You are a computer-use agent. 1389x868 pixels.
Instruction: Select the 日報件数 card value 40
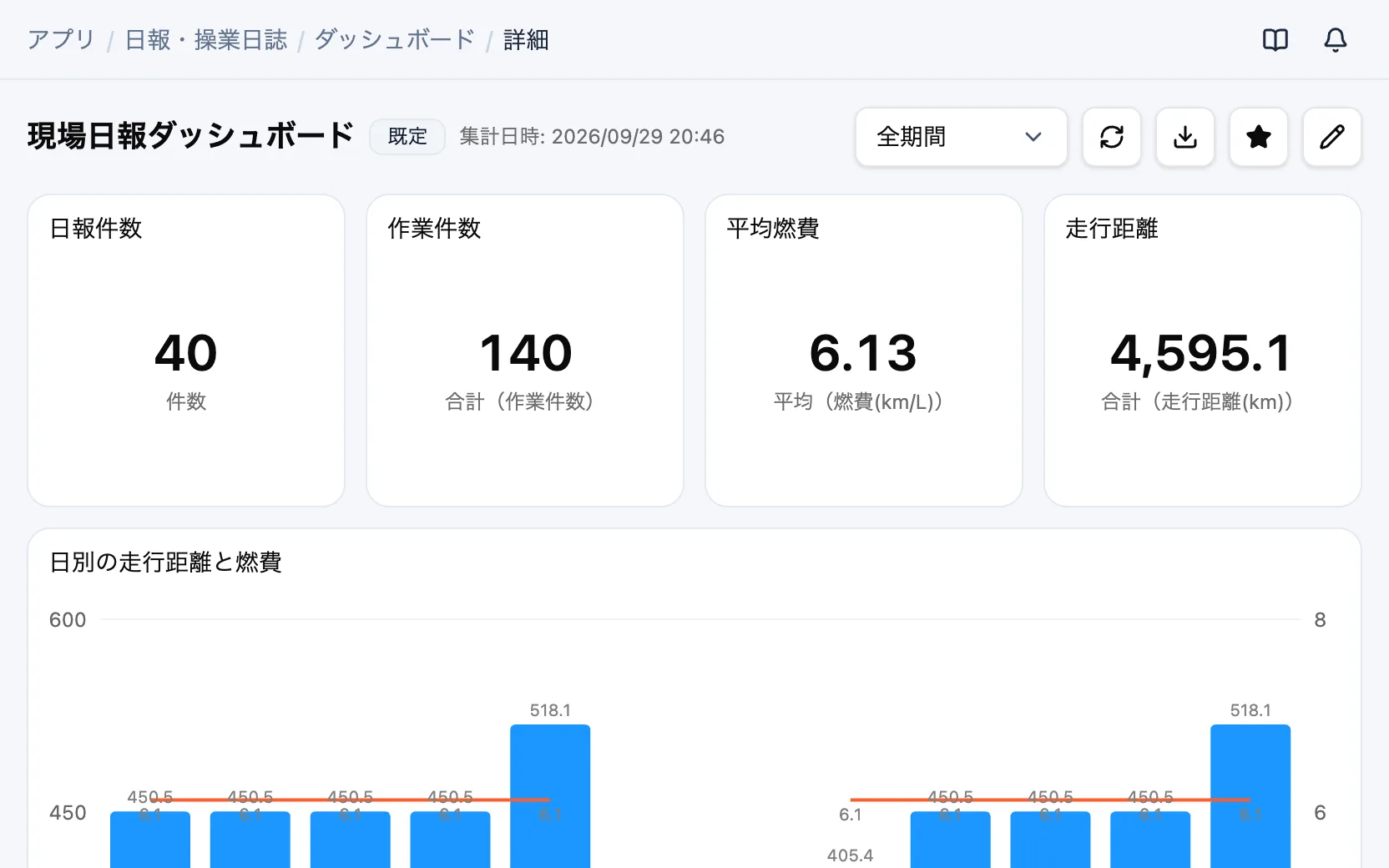click(186, 353)
